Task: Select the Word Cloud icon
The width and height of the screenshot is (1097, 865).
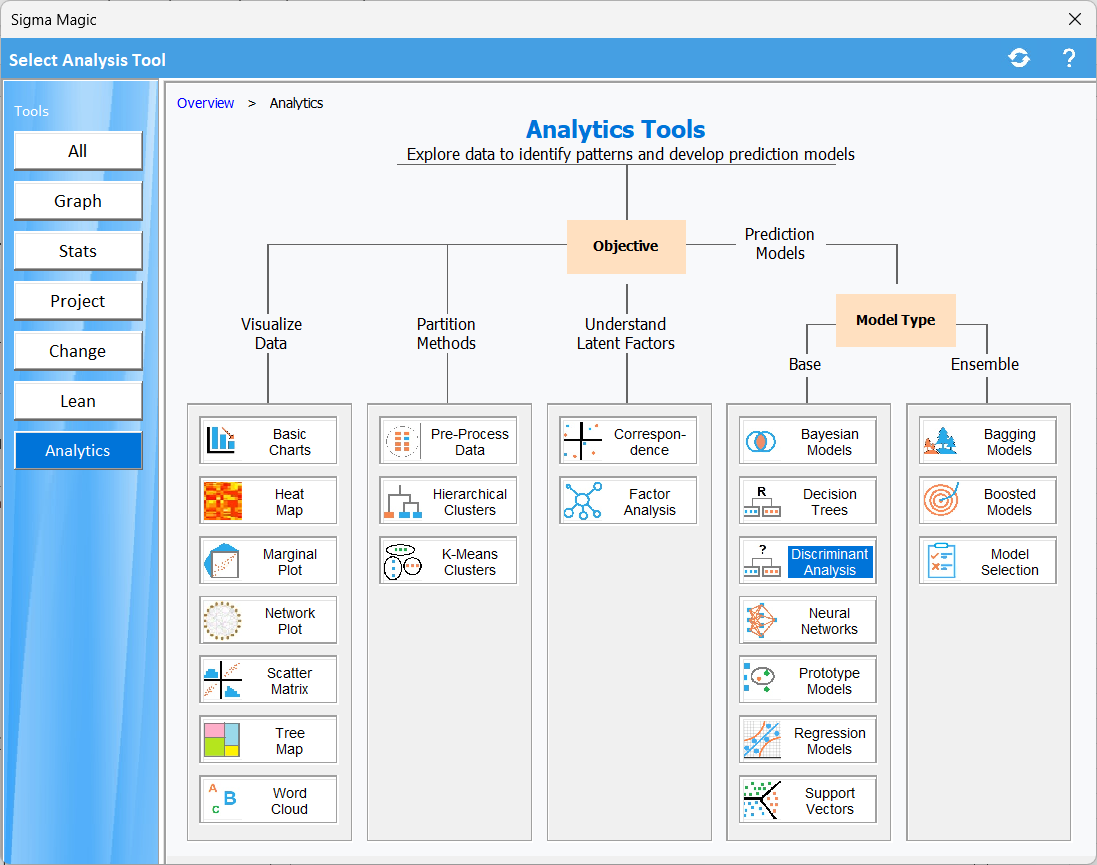Action: click(x=223, y=801)
